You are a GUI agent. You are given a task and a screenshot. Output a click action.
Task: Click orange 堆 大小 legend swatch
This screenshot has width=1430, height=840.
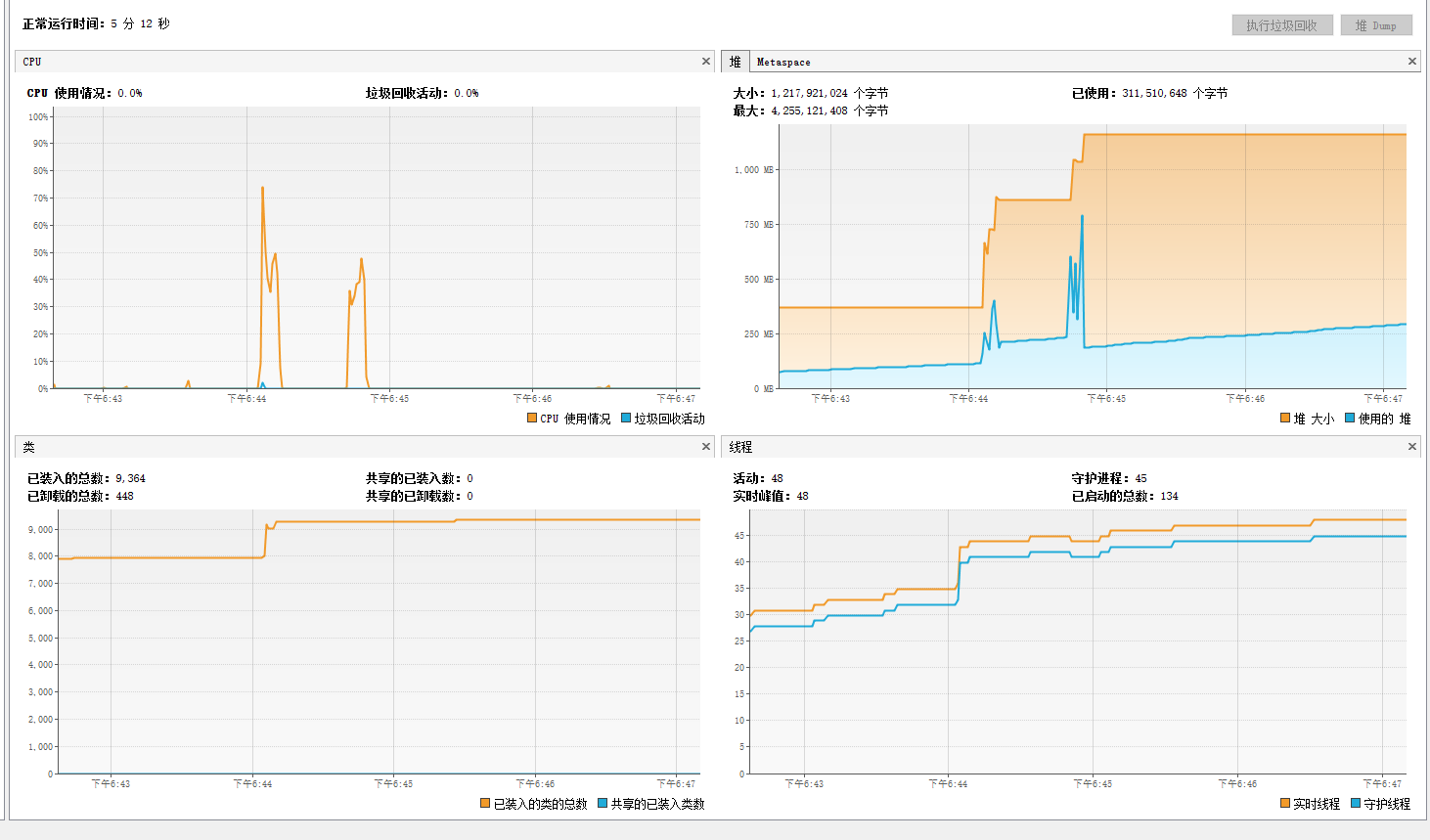click(1285, 418)
